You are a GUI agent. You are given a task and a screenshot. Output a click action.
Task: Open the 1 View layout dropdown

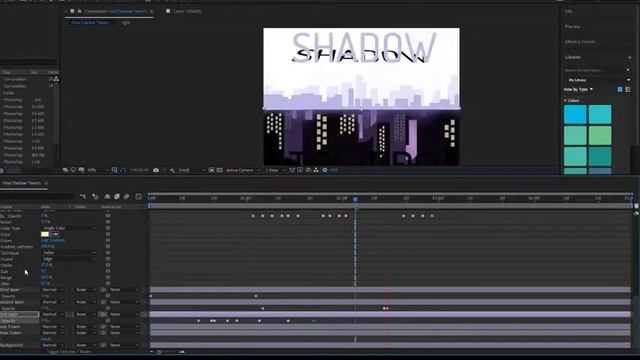[275, 170]
